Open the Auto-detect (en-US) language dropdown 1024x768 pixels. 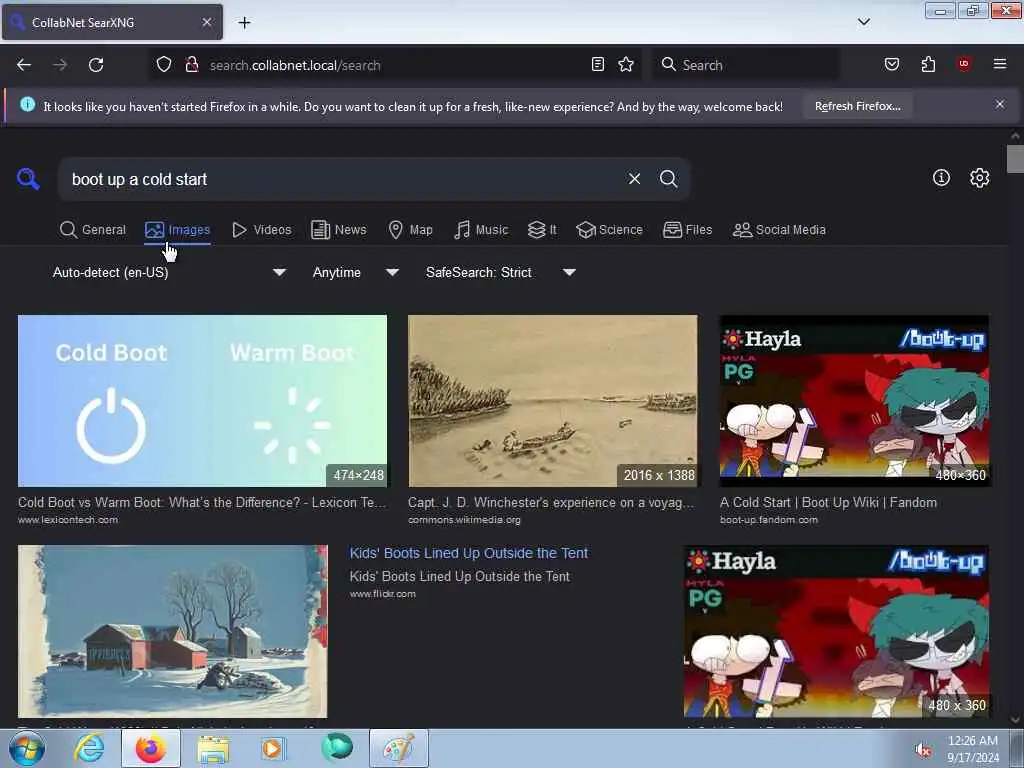pos(168,272)
